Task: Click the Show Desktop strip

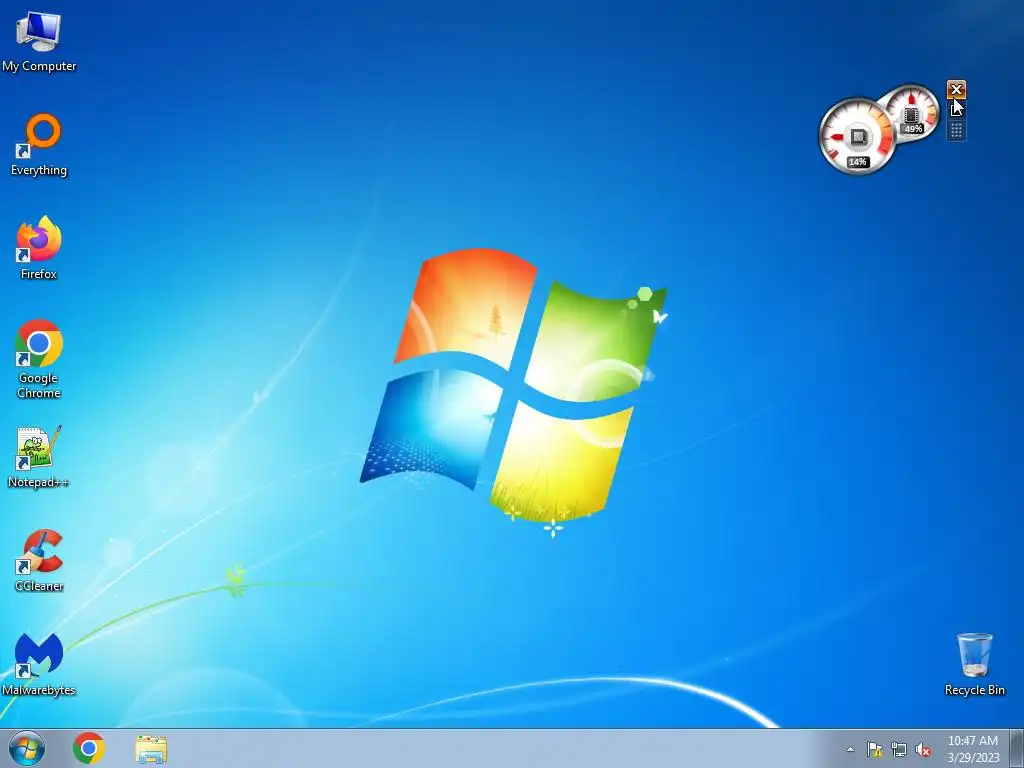Action: (1017, 748)
